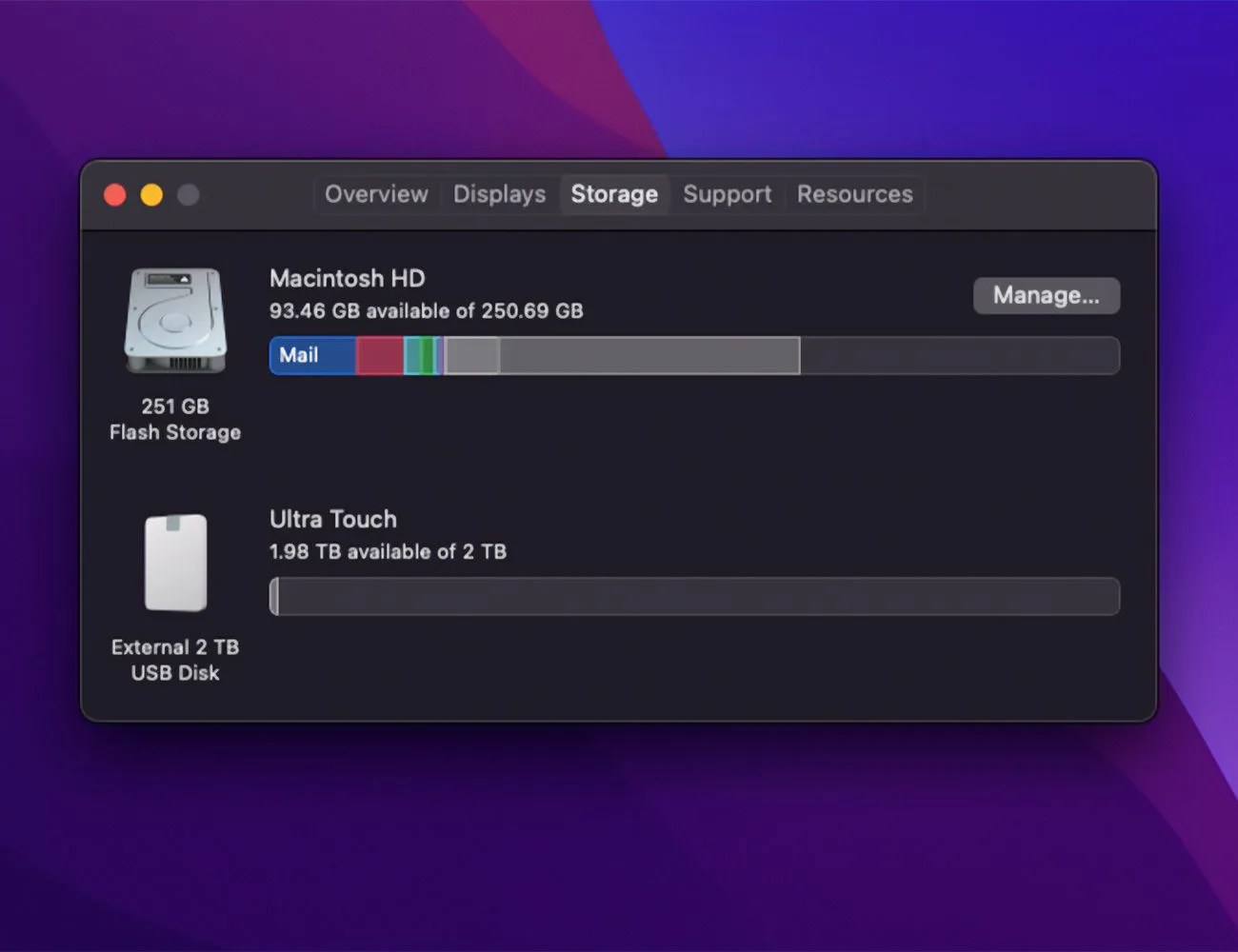Image resolution: width=1238 pixels, height=952 pixels.
Task: Open the Displays tab
Action: point(499,194)
